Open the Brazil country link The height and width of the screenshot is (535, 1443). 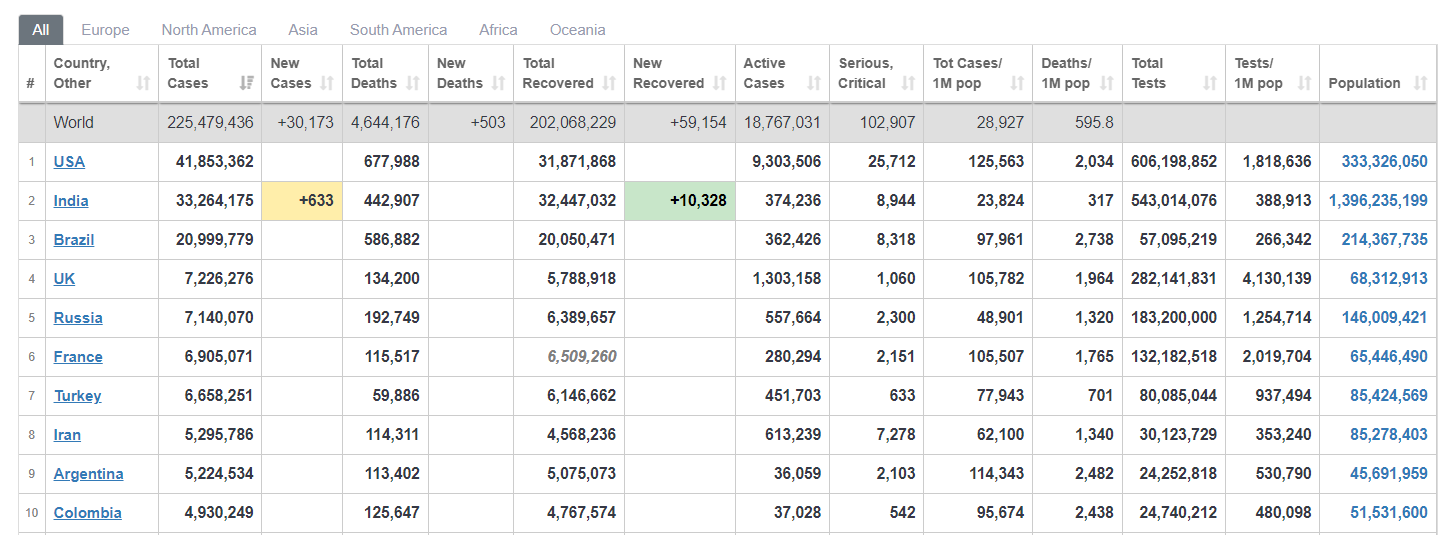coord(74,240)
